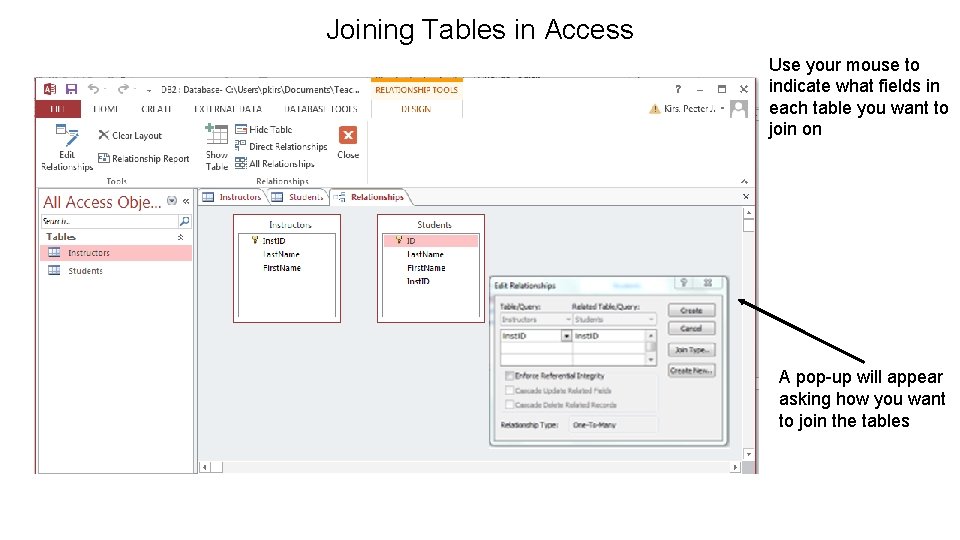Click the search magnifier icon in navigation pane
The image size is (960, 540).
pos(184,221)
